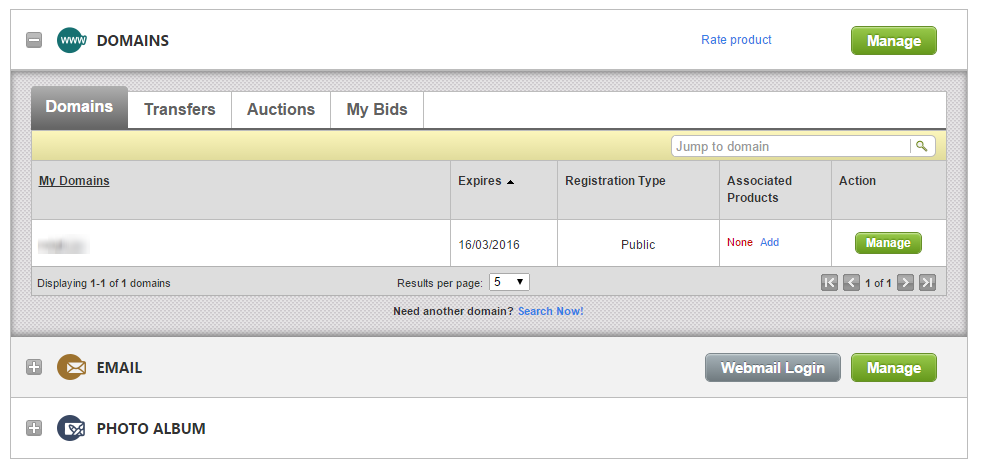This screenshot has width=981, height=470.
Task: Go to the previous results page
Action: 851,283
